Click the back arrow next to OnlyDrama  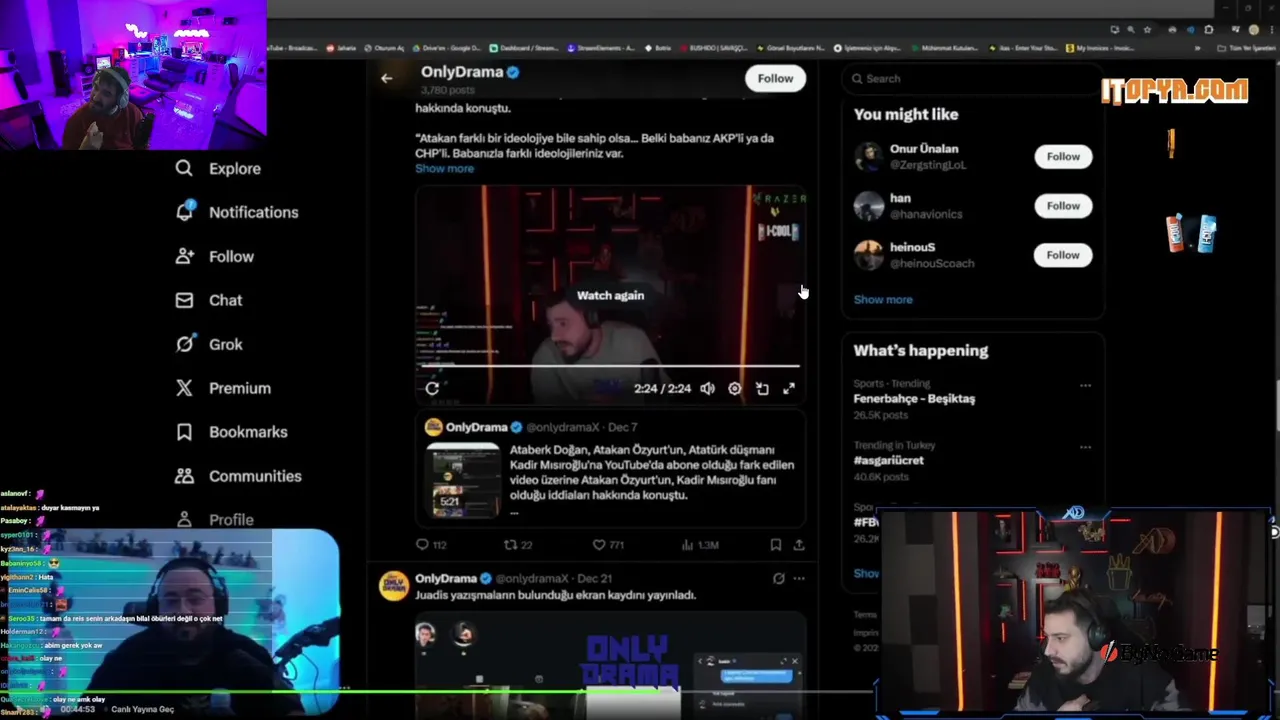[387, 78]
